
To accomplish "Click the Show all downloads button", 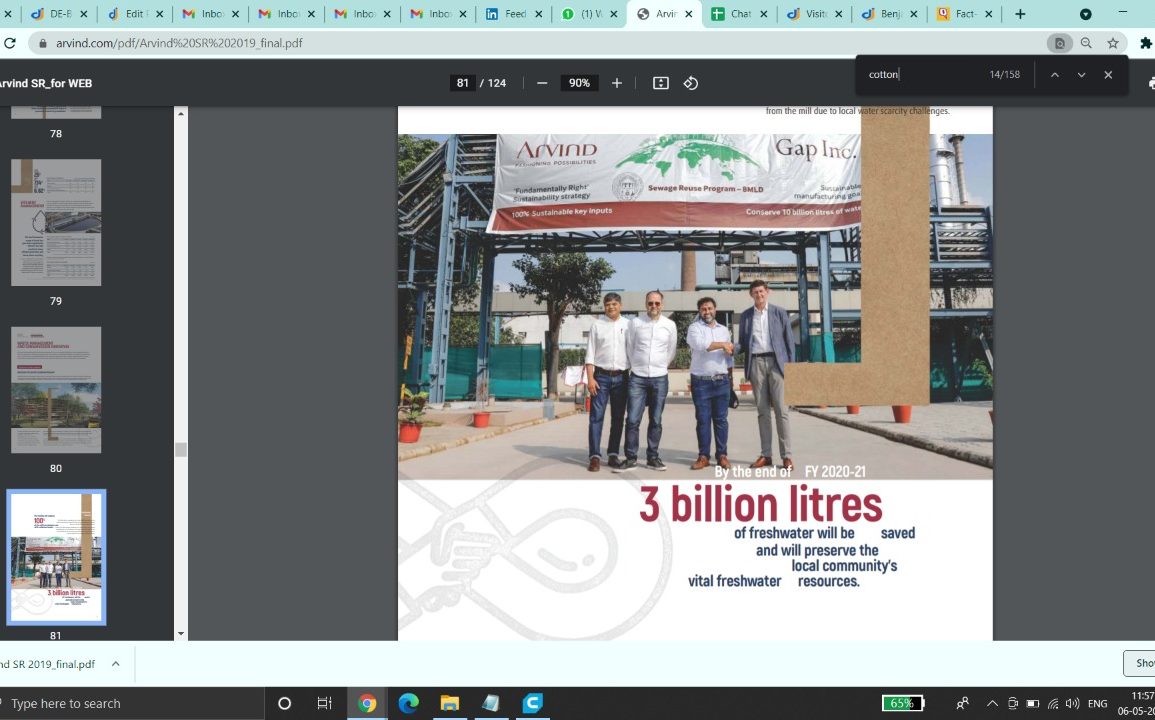I will [1139, 663].
